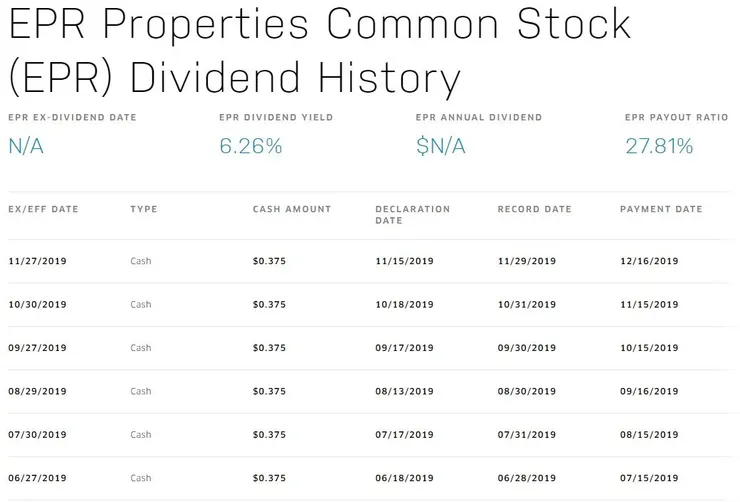Screen dimensions: 740x502
Task: Click the Ex/Eff Date column header
Action: point(43,210)
